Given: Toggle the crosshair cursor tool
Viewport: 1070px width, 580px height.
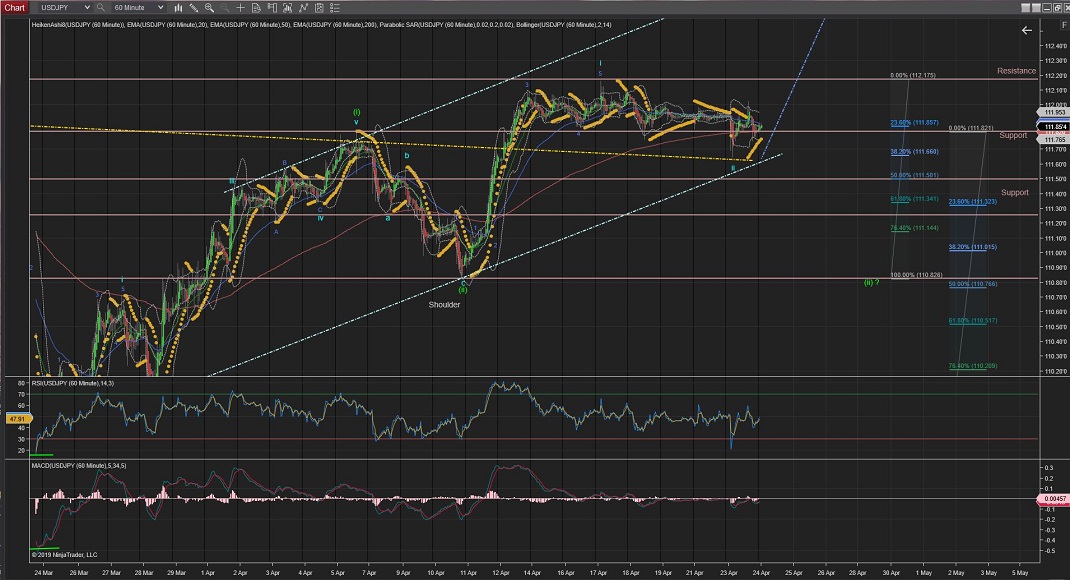Looking at the screenshot, I should 240,7.
